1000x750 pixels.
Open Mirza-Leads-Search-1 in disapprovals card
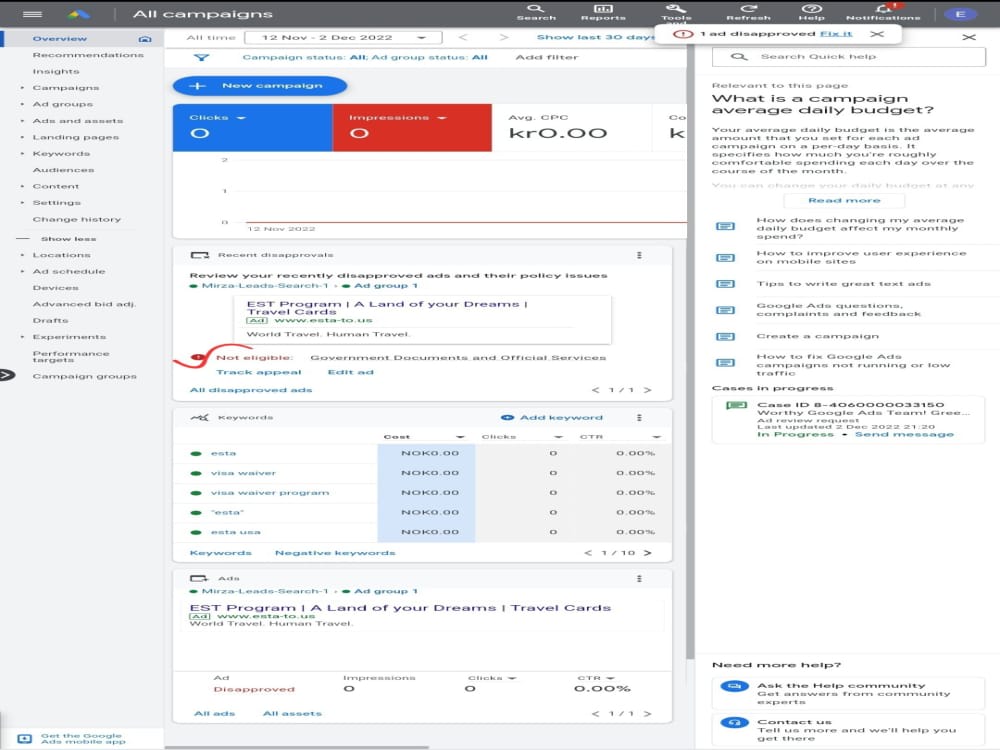click(x=265, y=286)
